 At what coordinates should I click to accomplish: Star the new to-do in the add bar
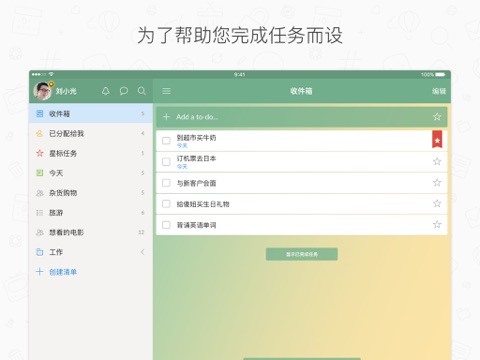pyautogui.click(x=437, y=117)
